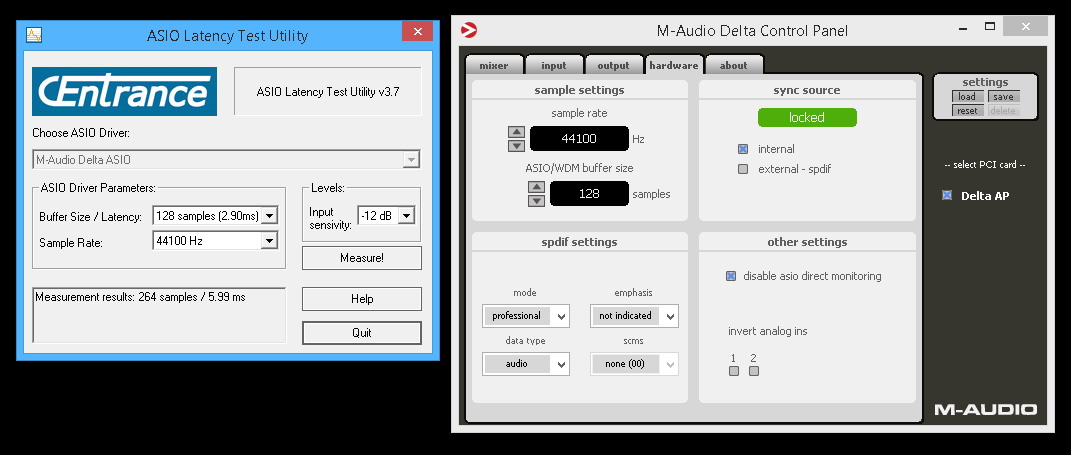The width and height of the screenshot is (1071, 455).
Task: Switch to the about tab
Action: click(x=734, y=66)
